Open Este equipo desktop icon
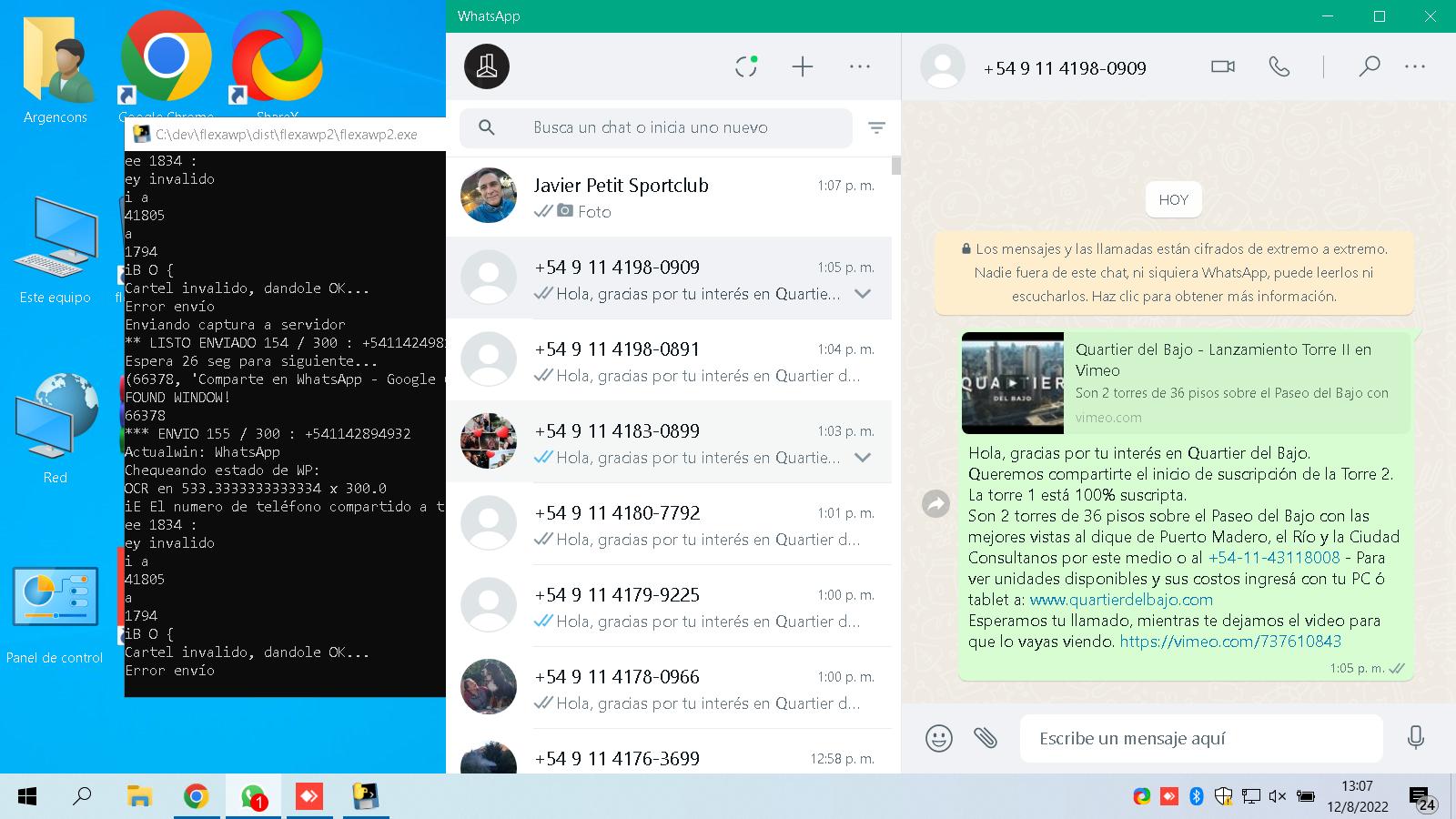Viewport: 1456px width, 819px height. click(56, 250)
